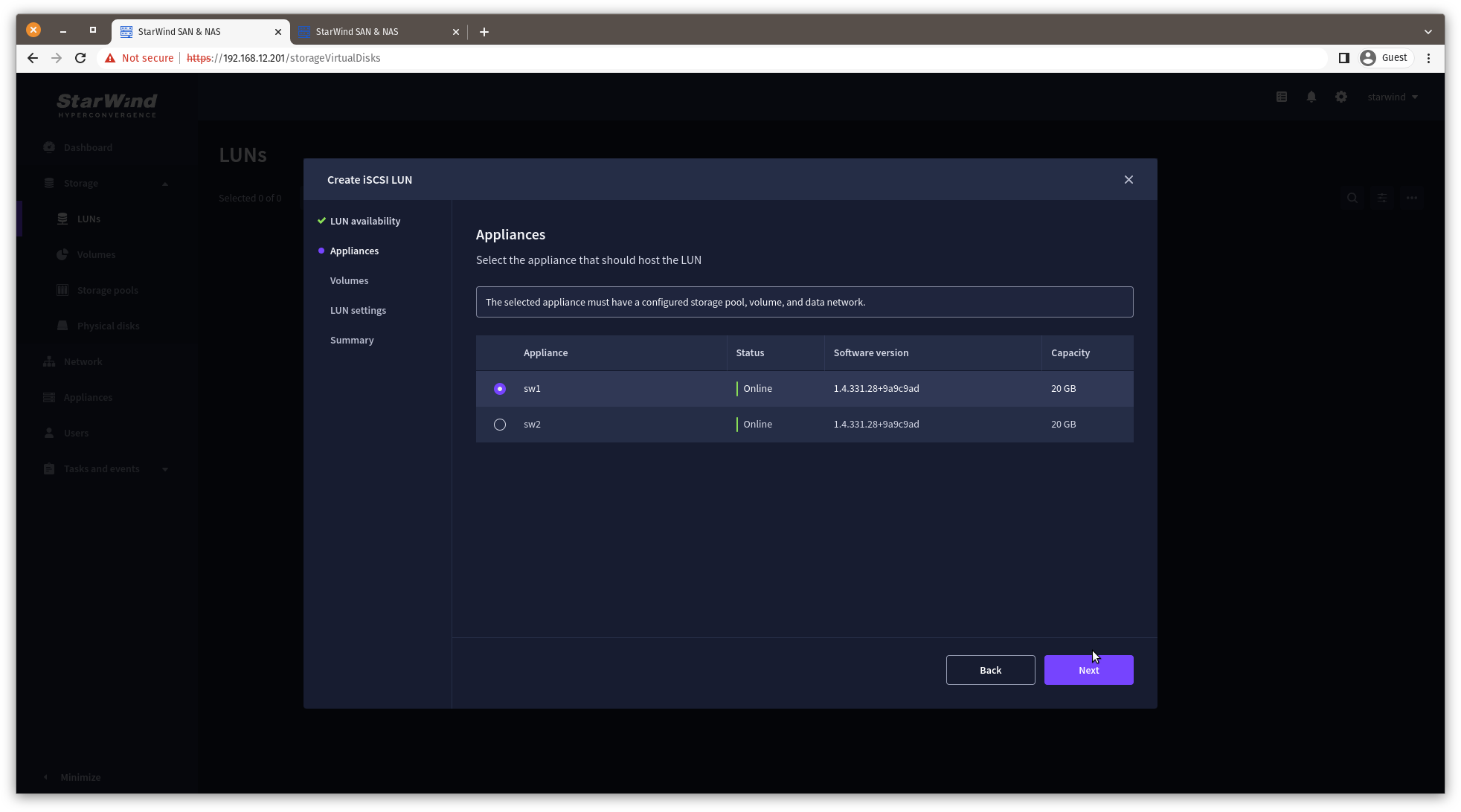Select the sw1 appliance radio button
This screenshot has height=812, width=1461.
click(500, 389)
